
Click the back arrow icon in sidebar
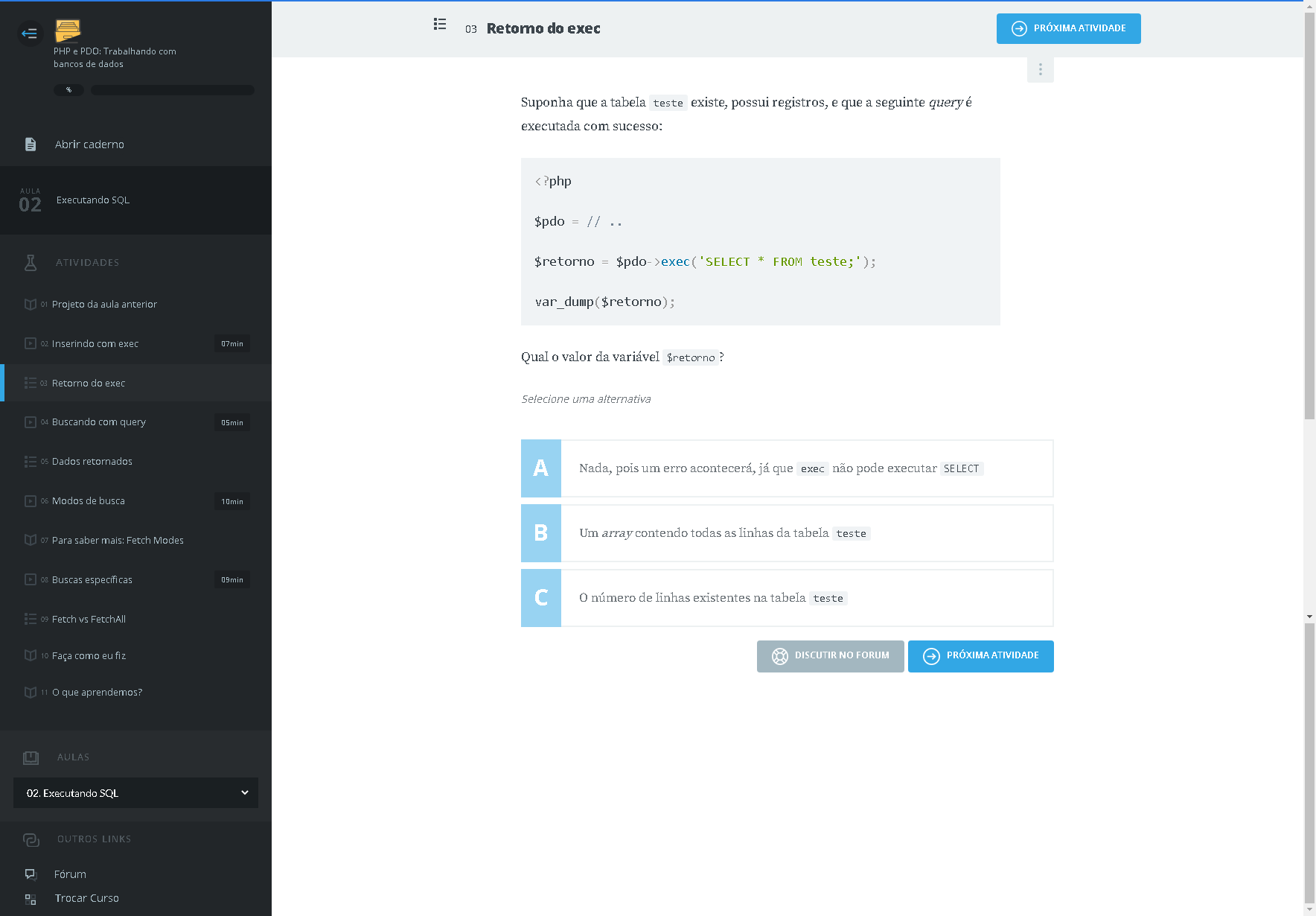coord(30,34)
